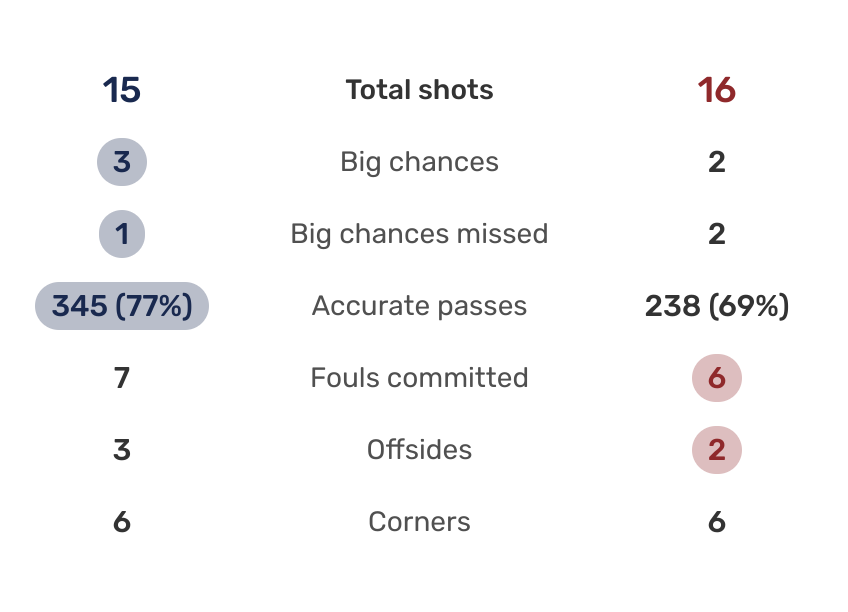The image size is (848, 612).
Task: Click the Accurate passes label
Action: tap(419, 306)
